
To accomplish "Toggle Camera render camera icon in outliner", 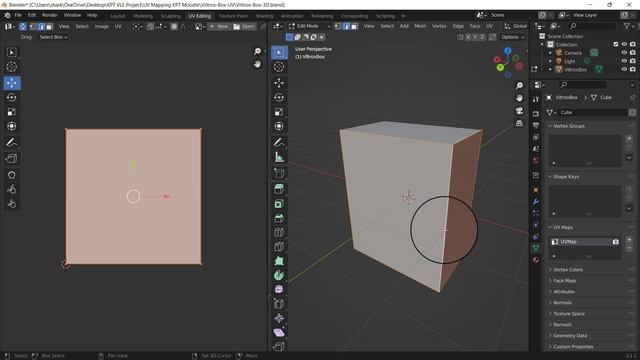I will coord(633,53).
